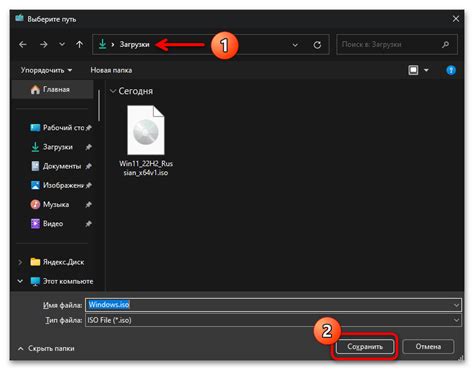This screenshot has height=370, width=474.
Task: Click pin icon next to Видео
Action: click(88, 224)
